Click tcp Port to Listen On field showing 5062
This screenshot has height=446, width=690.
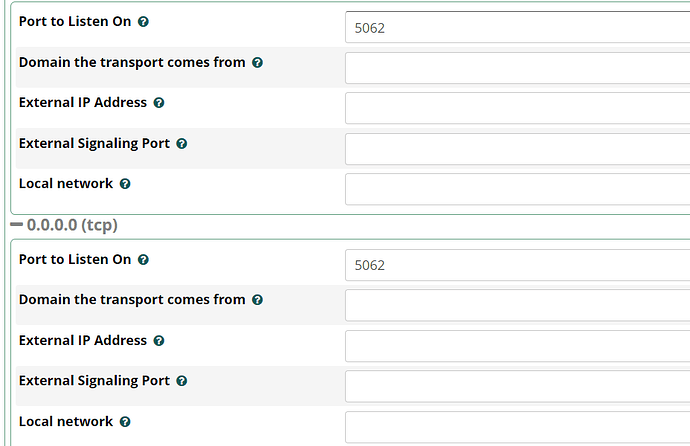coord(517,265)
